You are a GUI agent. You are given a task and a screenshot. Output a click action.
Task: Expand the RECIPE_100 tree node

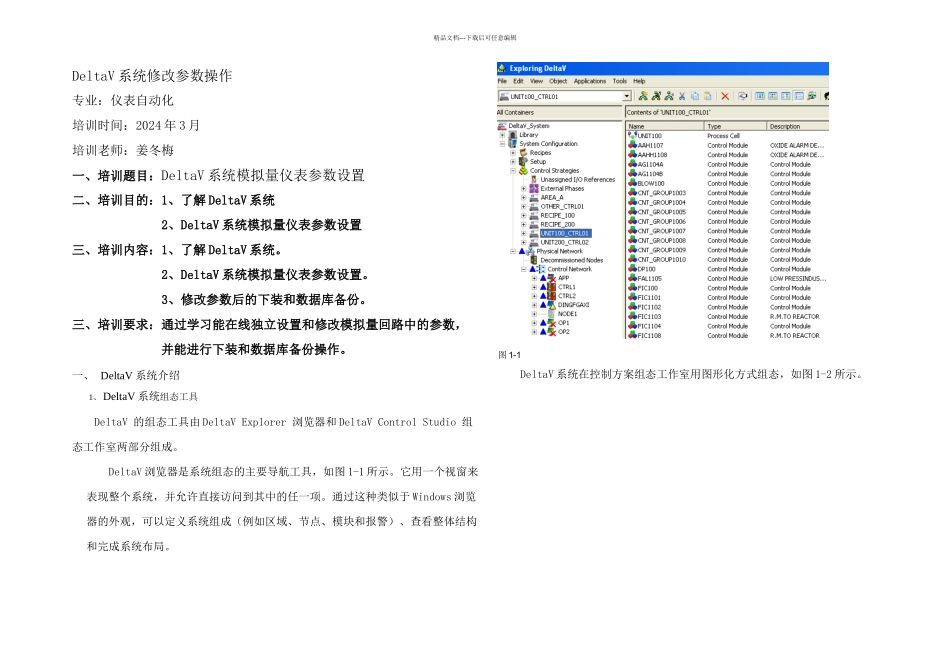coord(523,216)
